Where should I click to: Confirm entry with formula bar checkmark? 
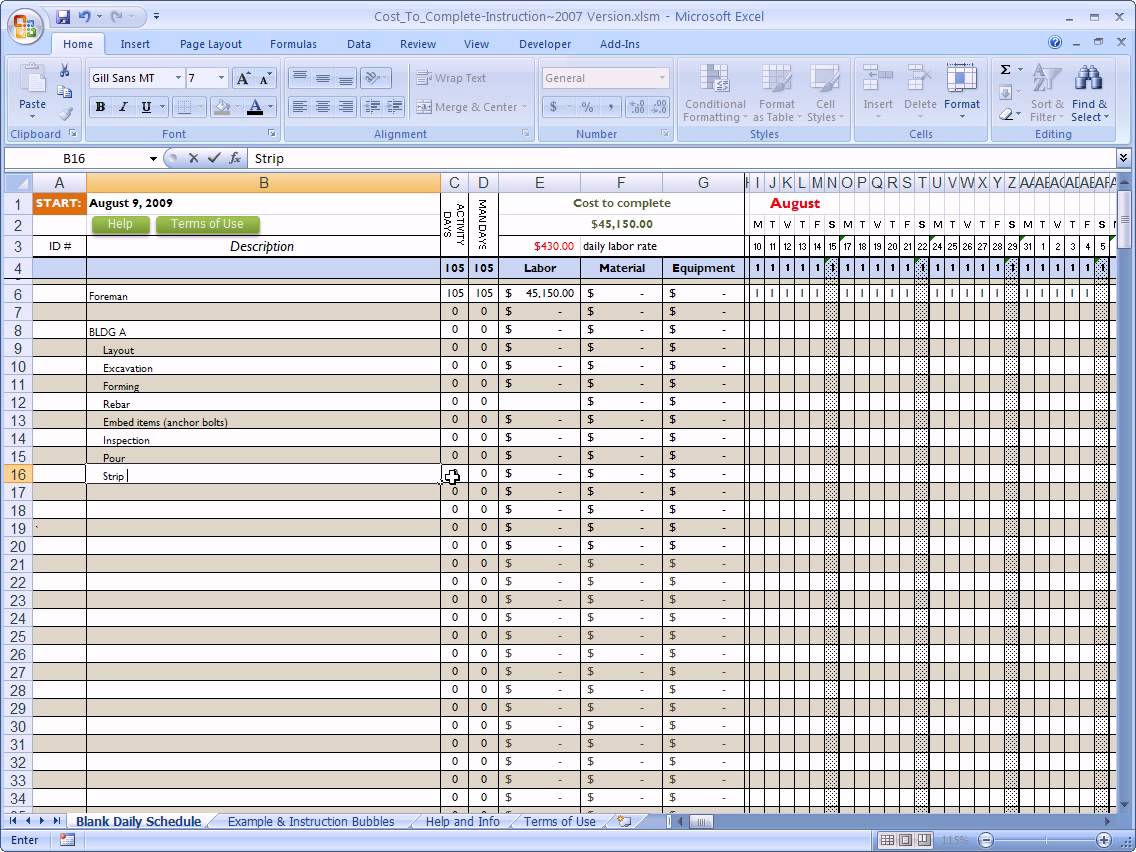click(x=214, y=158)
